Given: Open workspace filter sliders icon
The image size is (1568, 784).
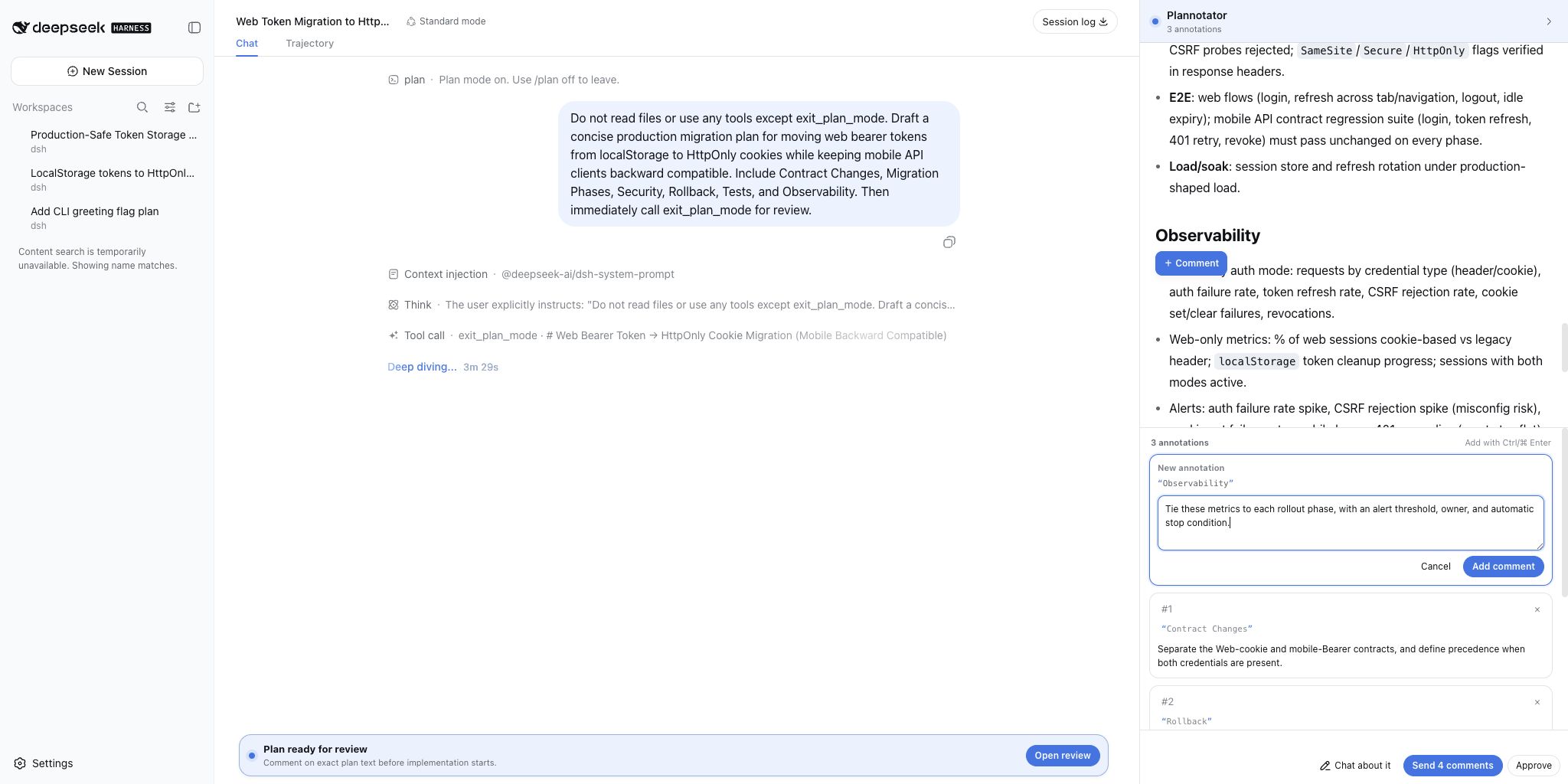Looking at the screenshot, I should tap(170, 107).
